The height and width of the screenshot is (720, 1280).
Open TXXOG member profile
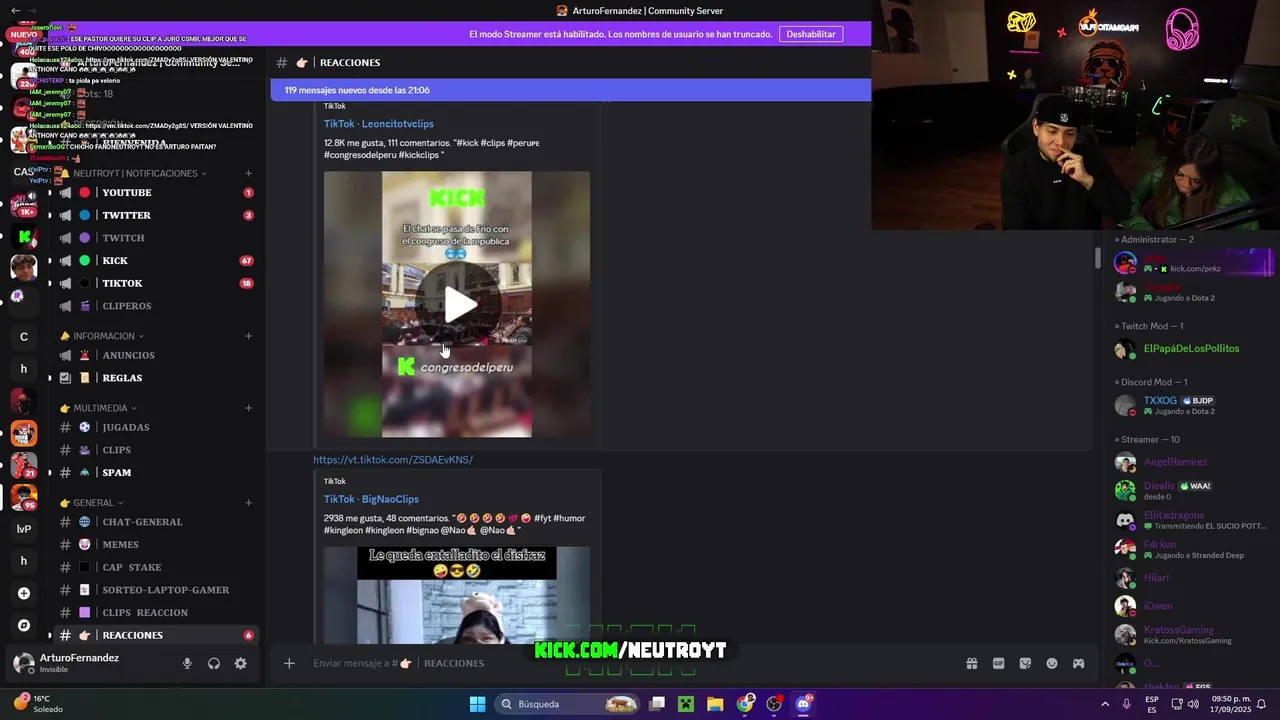(1190, 405)
